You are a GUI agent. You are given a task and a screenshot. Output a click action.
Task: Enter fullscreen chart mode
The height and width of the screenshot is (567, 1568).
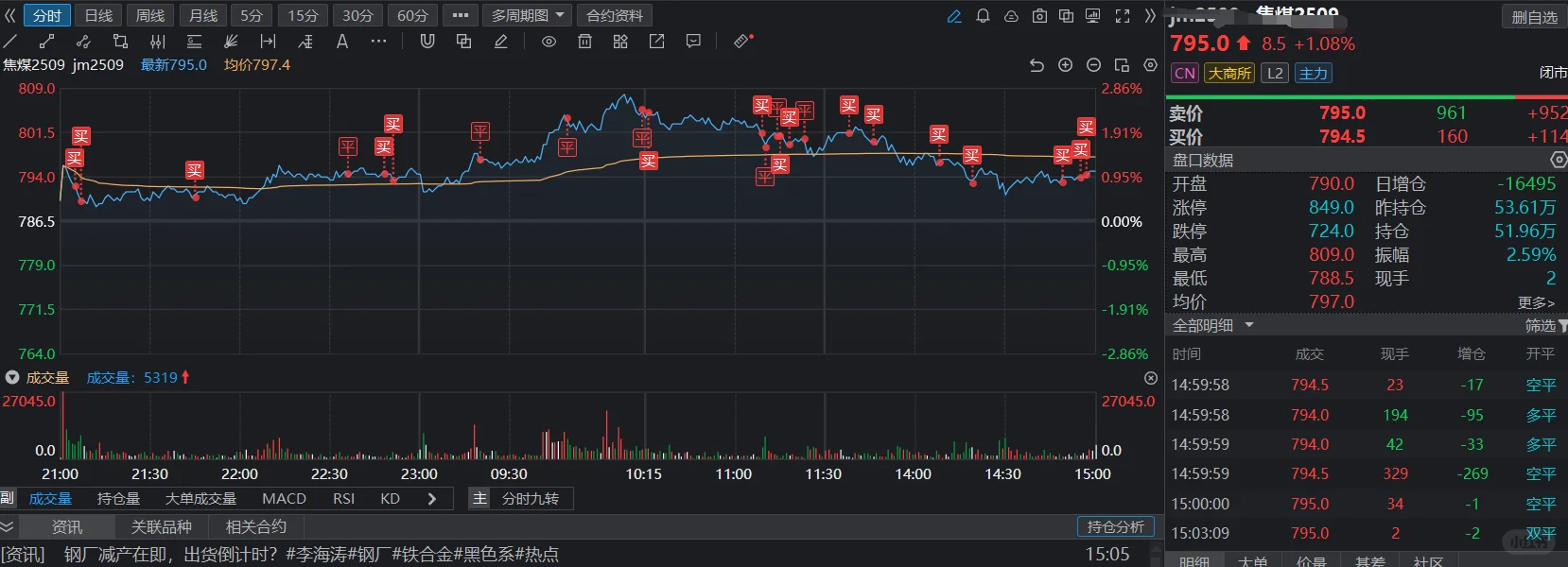click(1123, 16)
